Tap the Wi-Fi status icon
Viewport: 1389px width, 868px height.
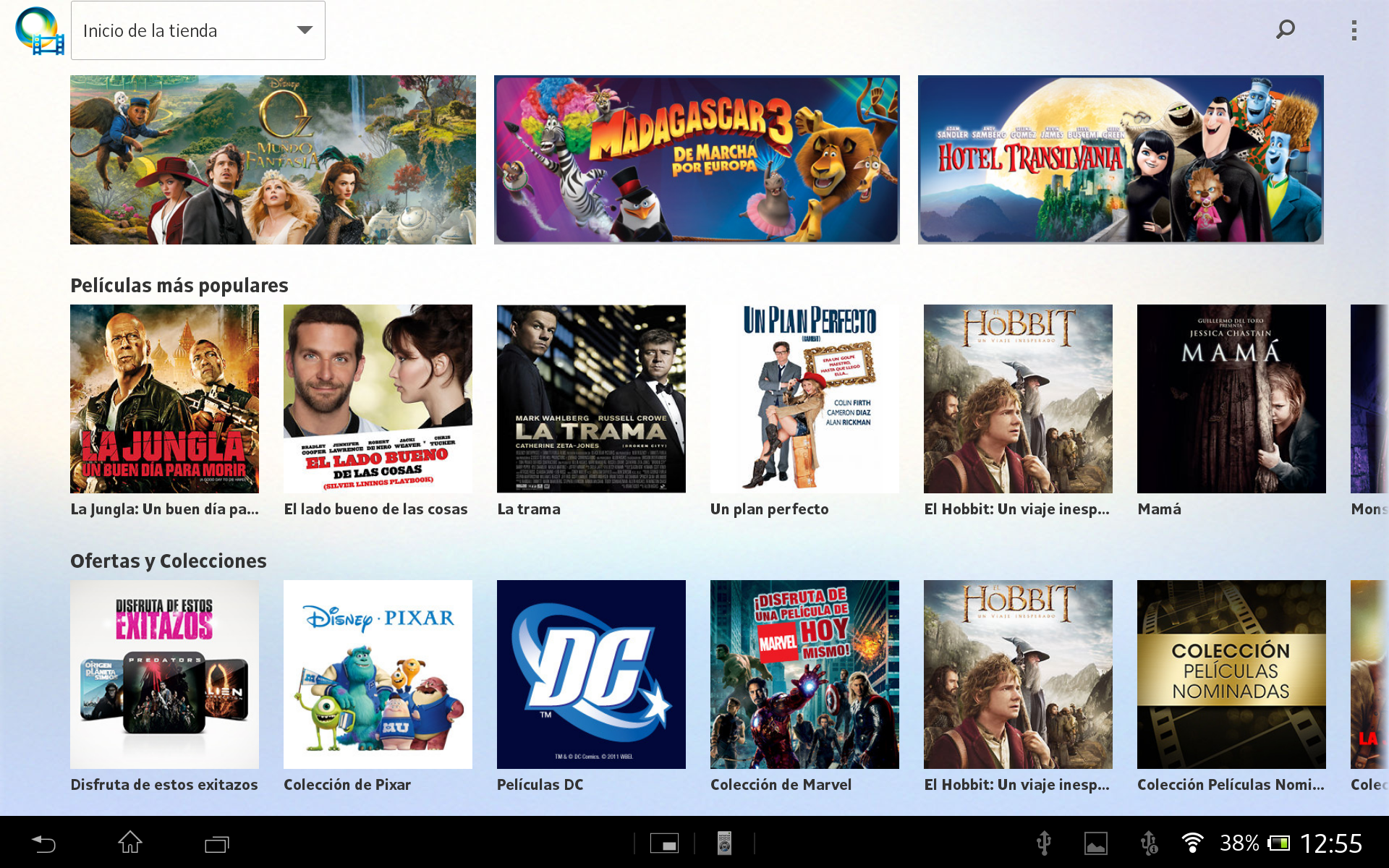click(1192, 843)
